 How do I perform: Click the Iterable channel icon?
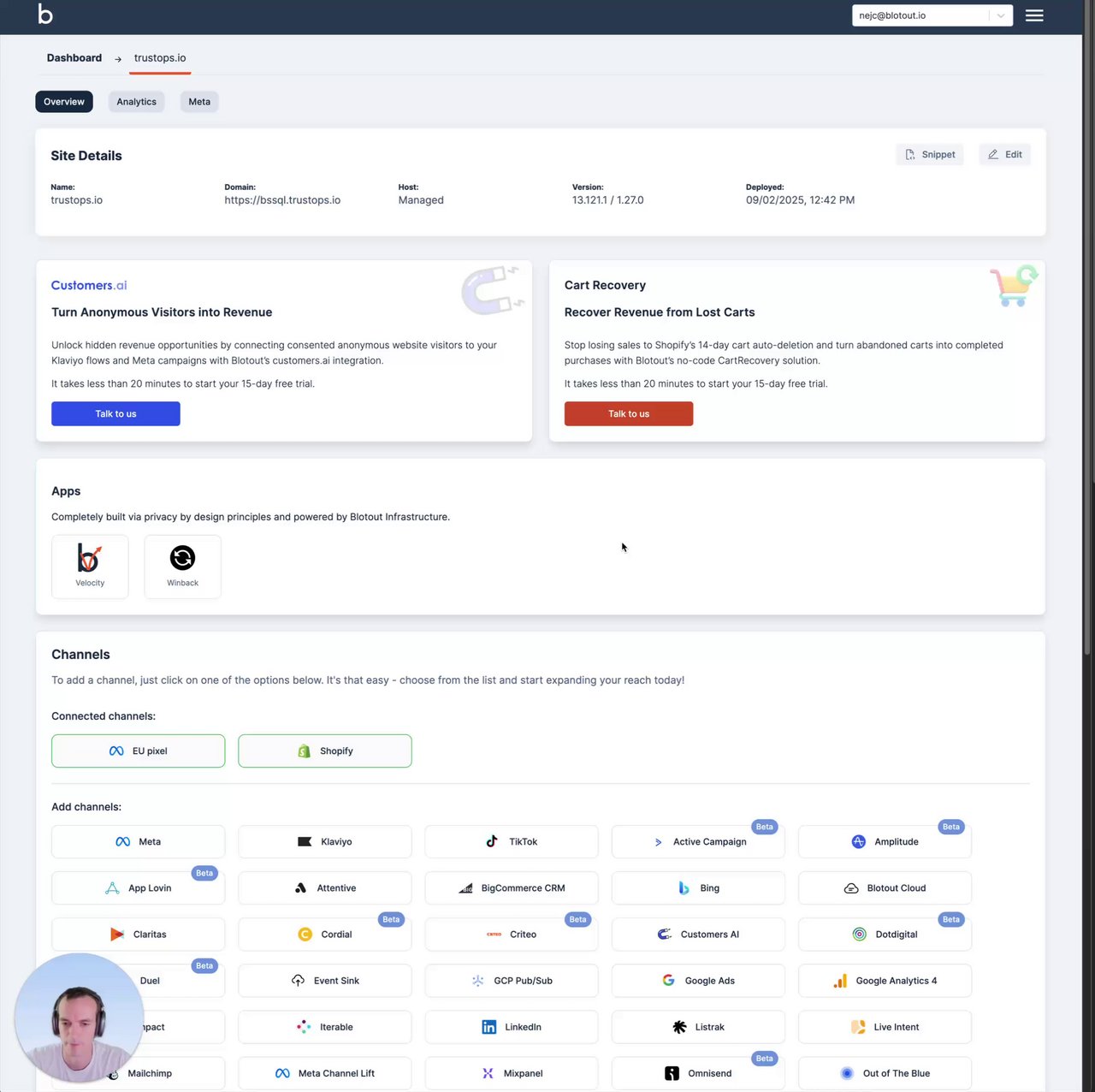coord(304,1027)
